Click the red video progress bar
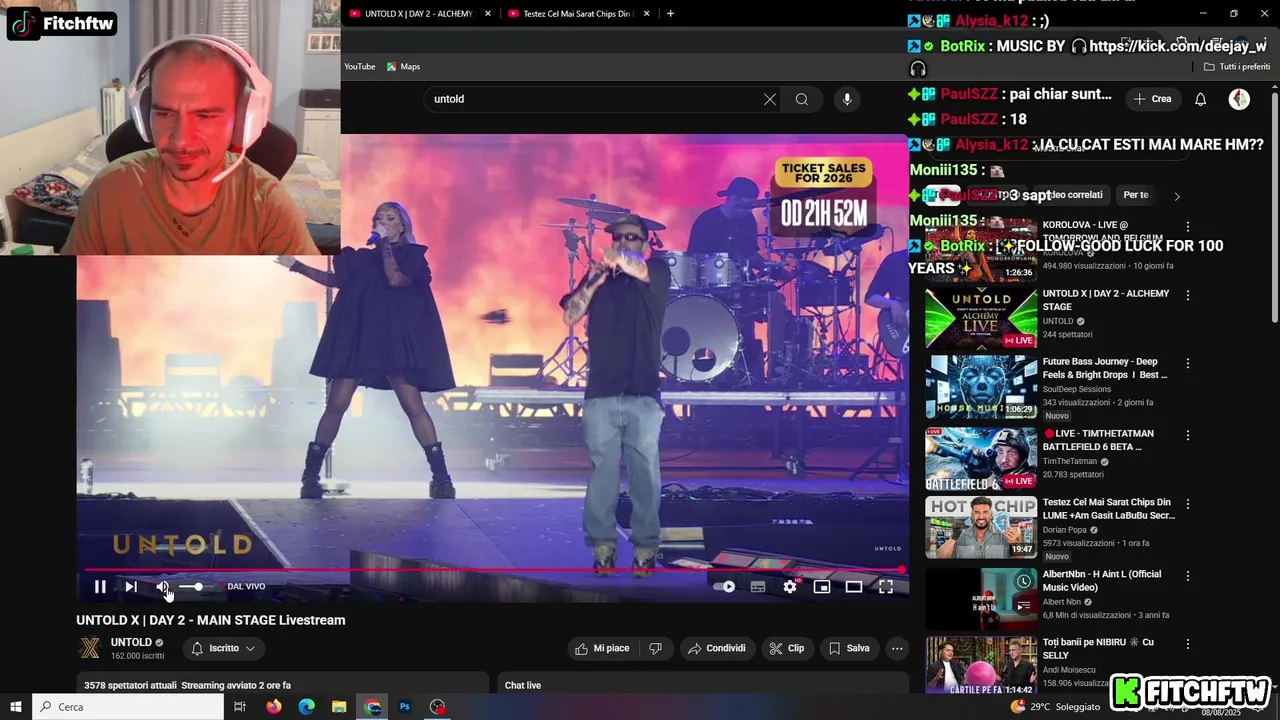Screen dimensions: 1280x720 pos(493,570)
